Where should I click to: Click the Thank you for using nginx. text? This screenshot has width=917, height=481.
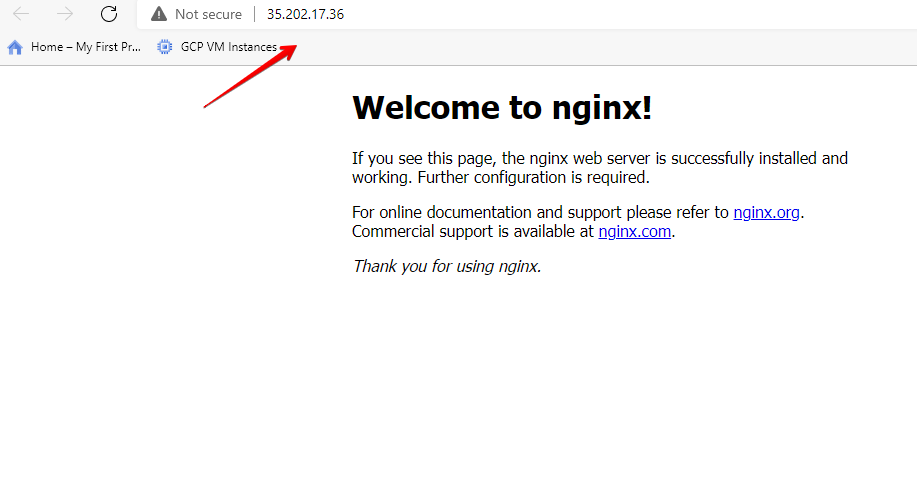pos(447,266)
